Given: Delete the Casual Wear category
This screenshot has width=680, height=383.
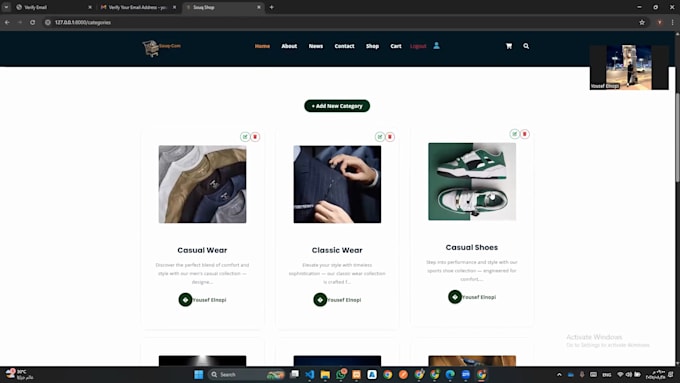Looking at the screenshot, I should 255,137.
